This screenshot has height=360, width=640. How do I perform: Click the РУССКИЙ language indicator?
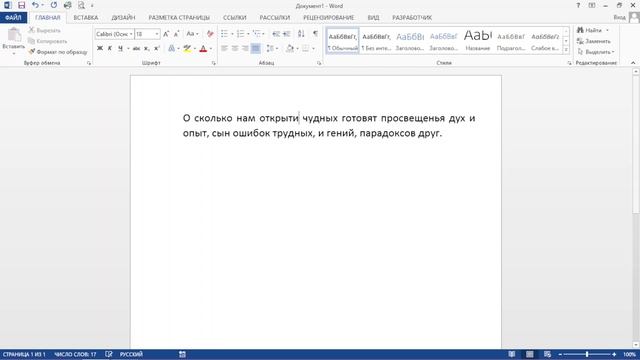coord(131,354)
